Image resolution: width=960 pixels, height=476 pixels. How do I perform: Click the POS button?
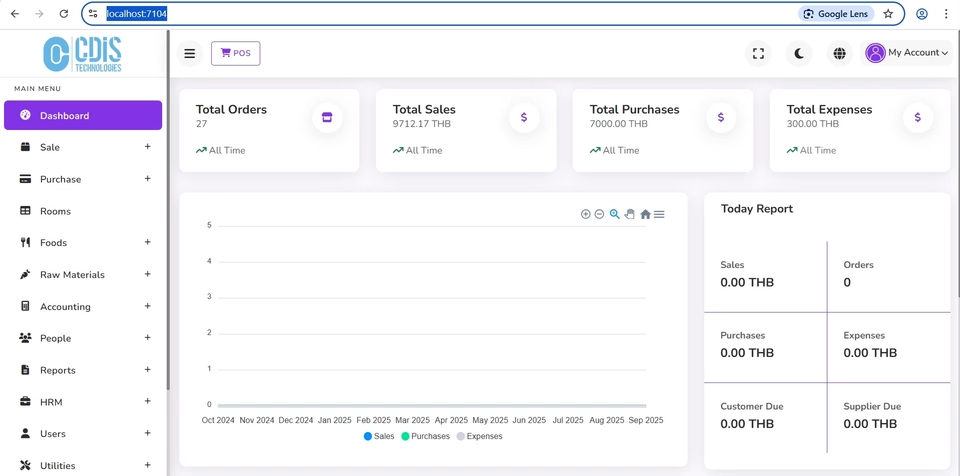pos(235,53)
